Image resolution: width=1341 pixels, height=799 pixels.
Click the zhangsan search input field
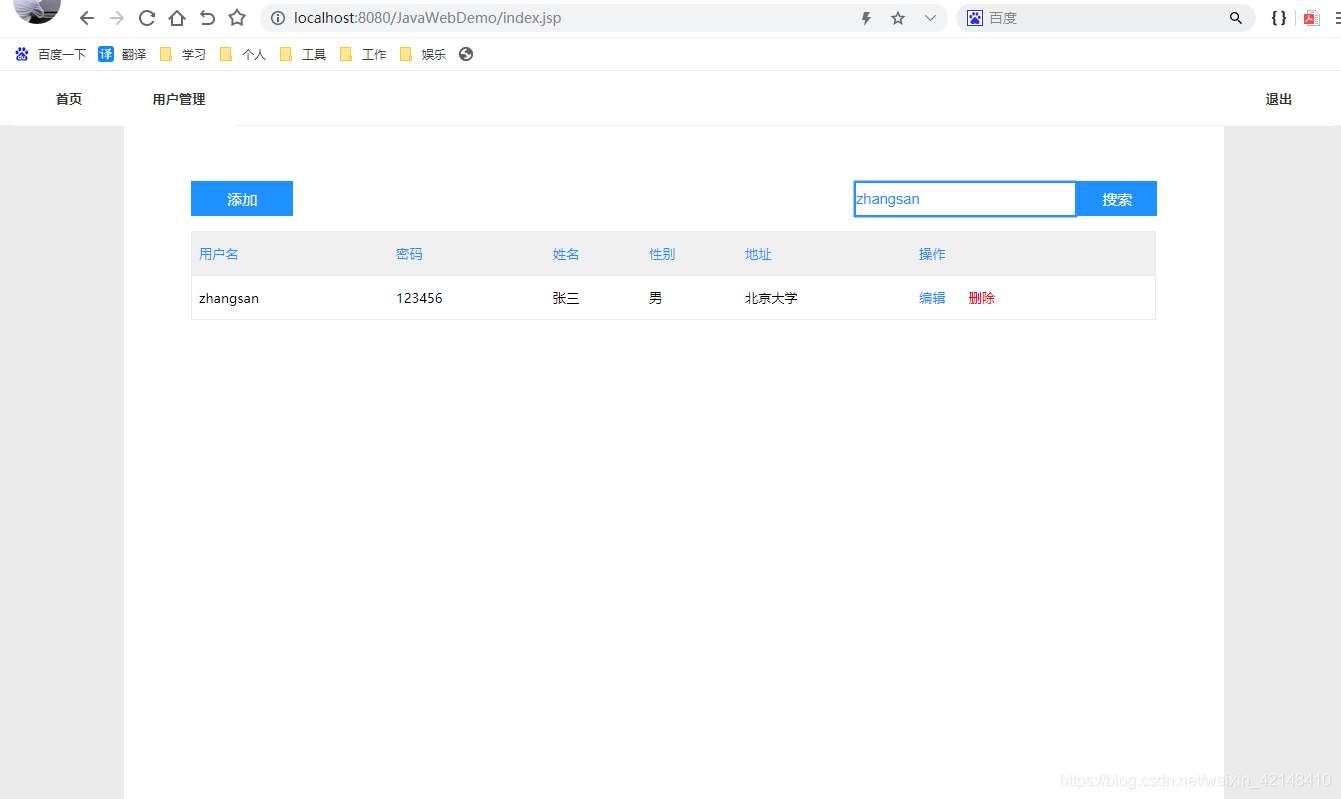point(963,198)
